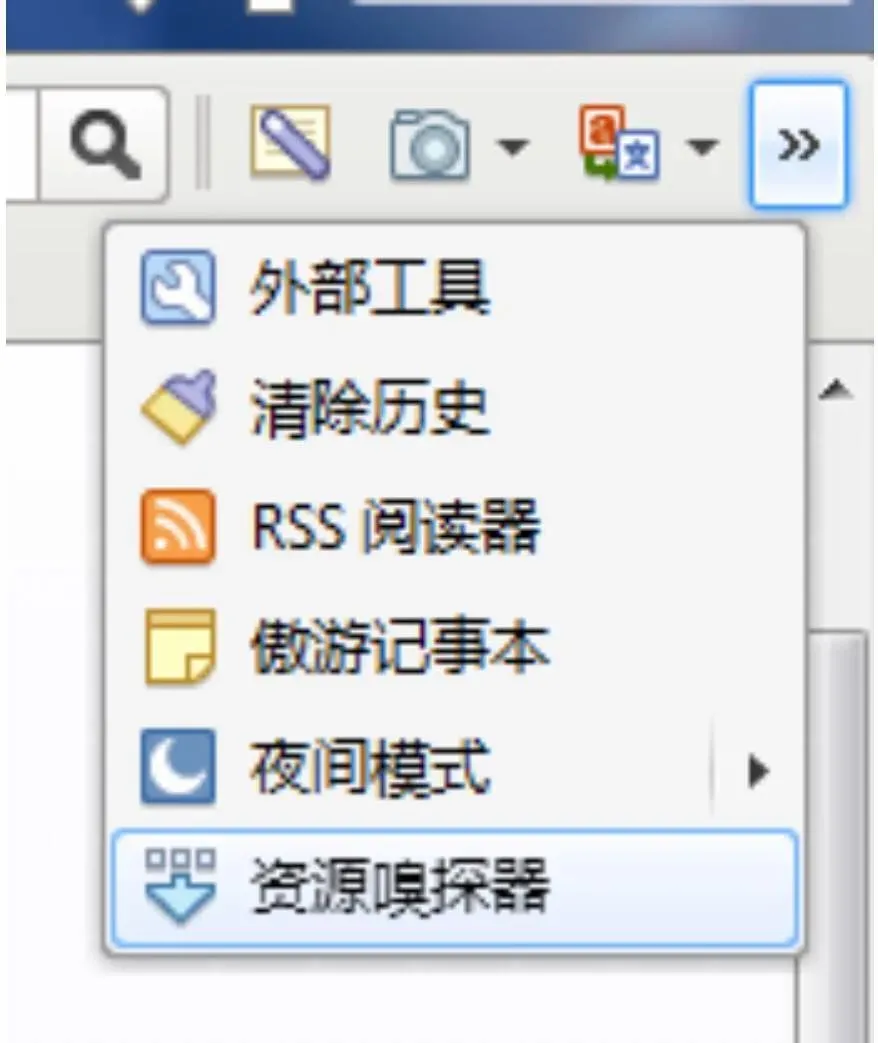This screenshot has width=878, height=1043.
Task: Toggle the toolbar overflow chevron button
Action: click(x=799, y=144)
